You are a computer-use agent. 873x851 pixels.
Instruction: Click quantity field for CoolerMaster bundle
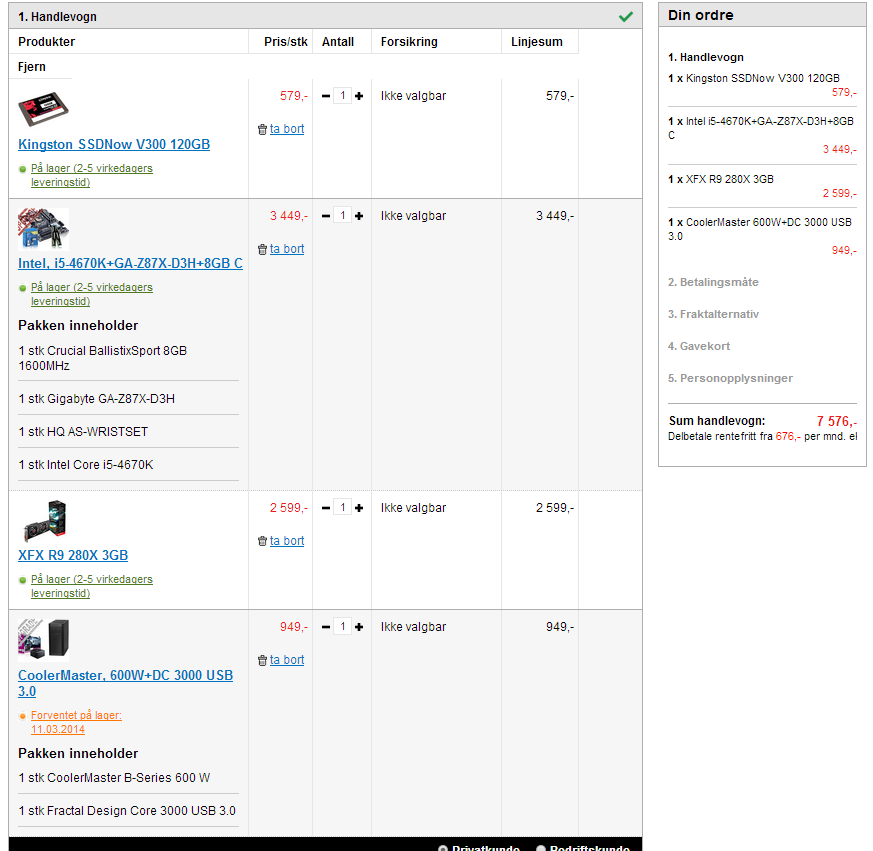(342, 627)
